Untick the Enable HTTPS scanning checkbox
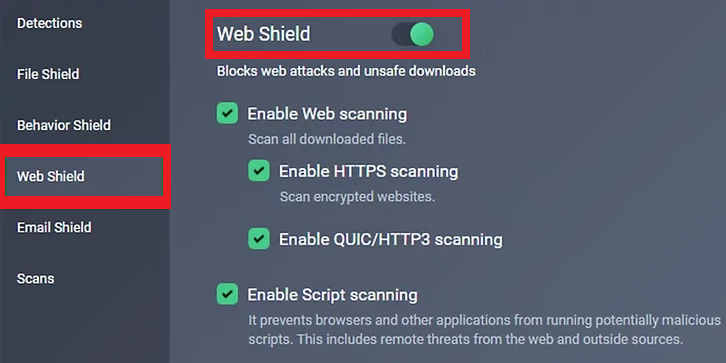 click(259, 171)
